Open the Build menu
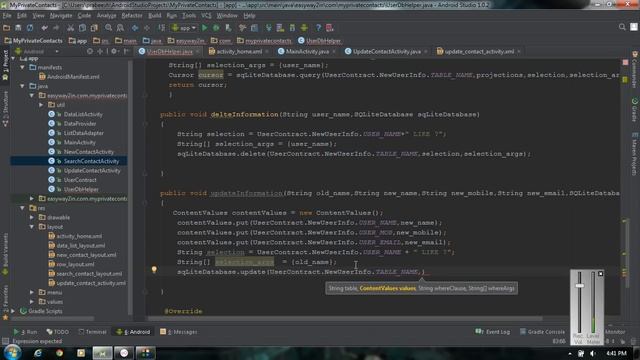This screenshot has width=640, height=360. (x=154, y=16)
